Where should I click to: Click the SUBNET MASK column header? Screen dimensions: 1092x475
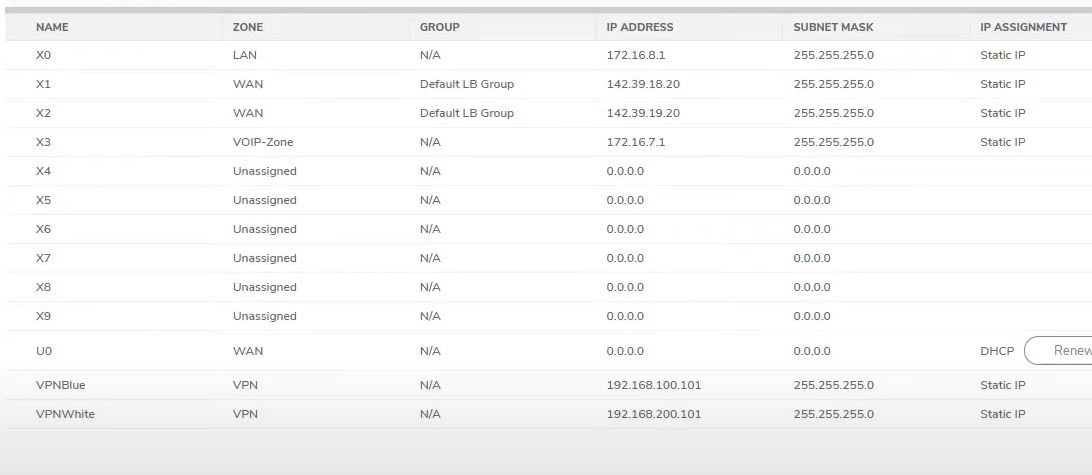833,27
